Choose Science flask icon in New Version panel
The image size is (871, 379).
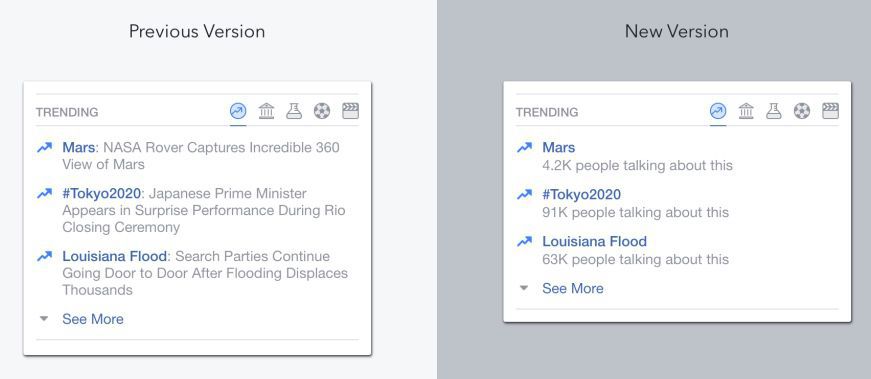[x=774, y=111]
